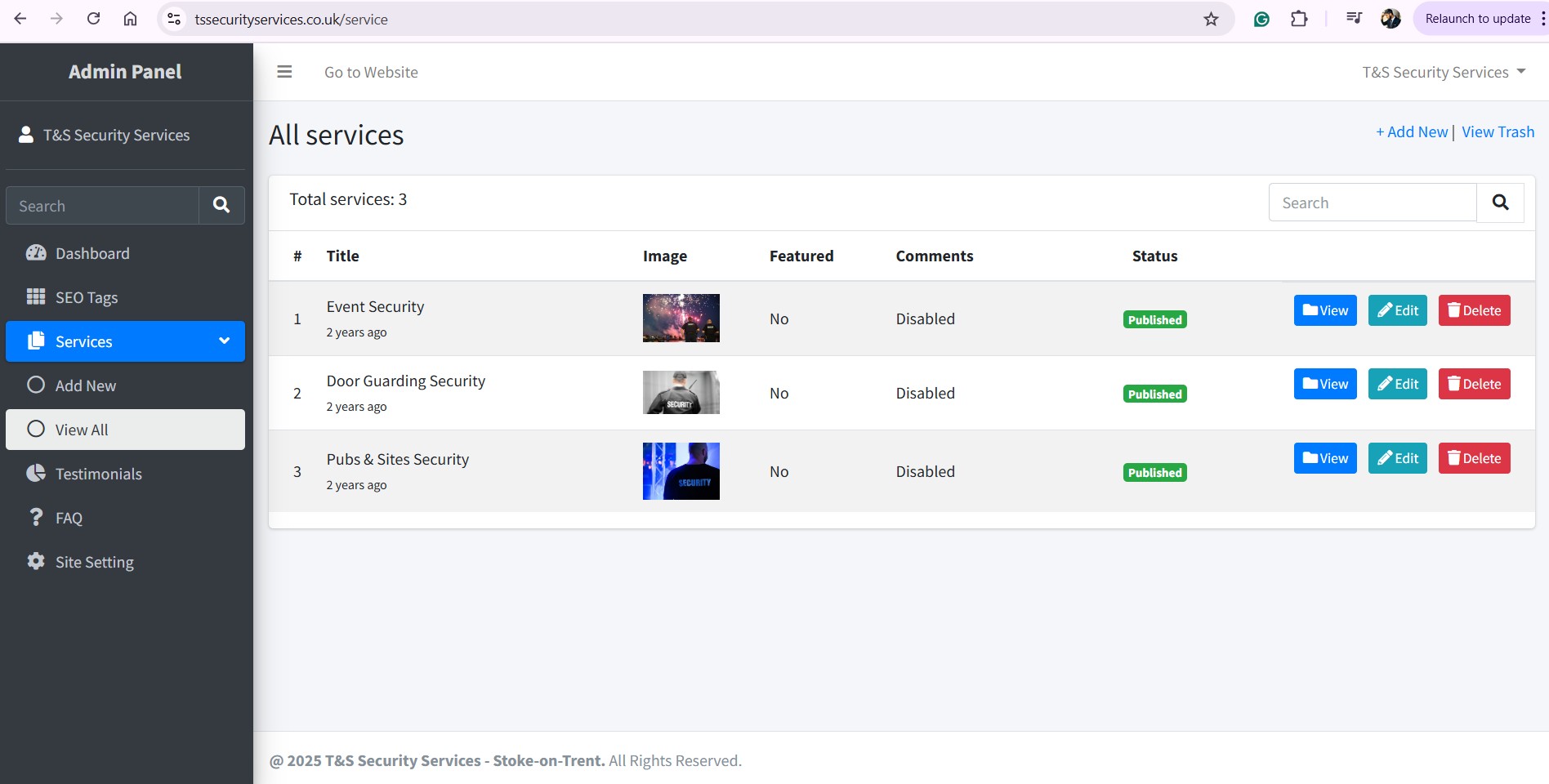Image resolution: width=1549 pixels, height=784 pixels.
Task: Click the services table search magnifier button
Action: pyautogui.click(x=1500, y=203)
